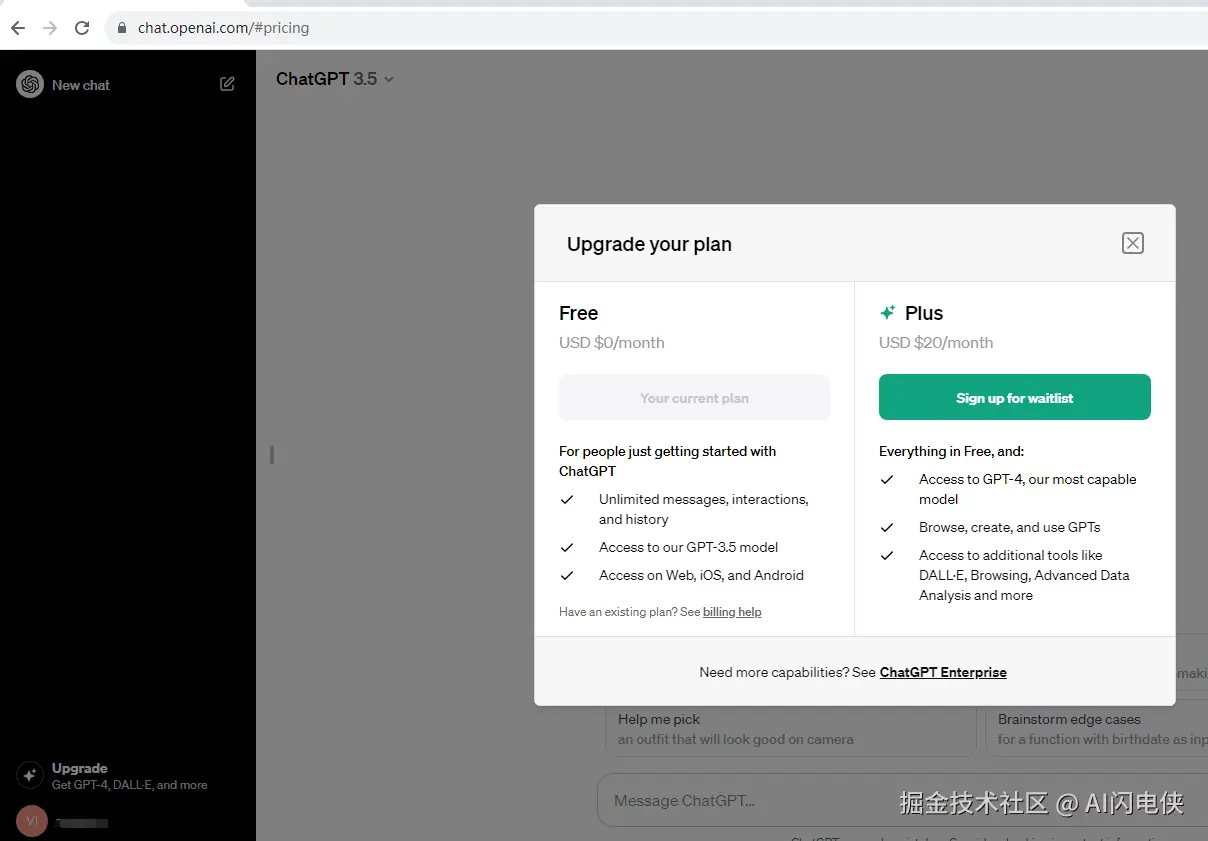
Task: Click the Free plan heading
Action: click(x=578, y=313)
